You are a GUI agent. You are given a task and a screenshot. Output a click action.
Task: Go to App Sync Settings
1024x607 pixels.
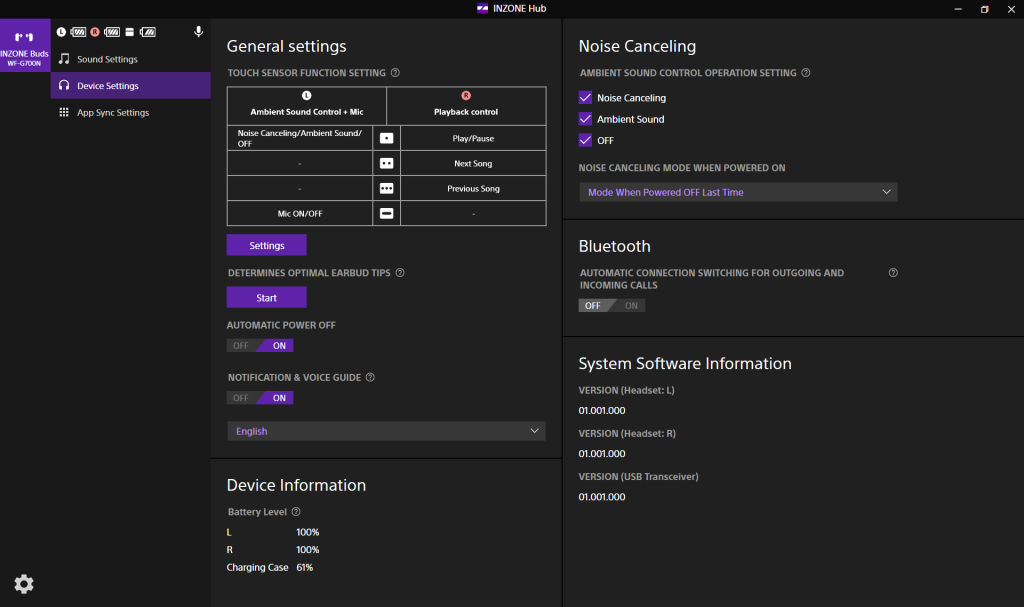click(131, 112)
